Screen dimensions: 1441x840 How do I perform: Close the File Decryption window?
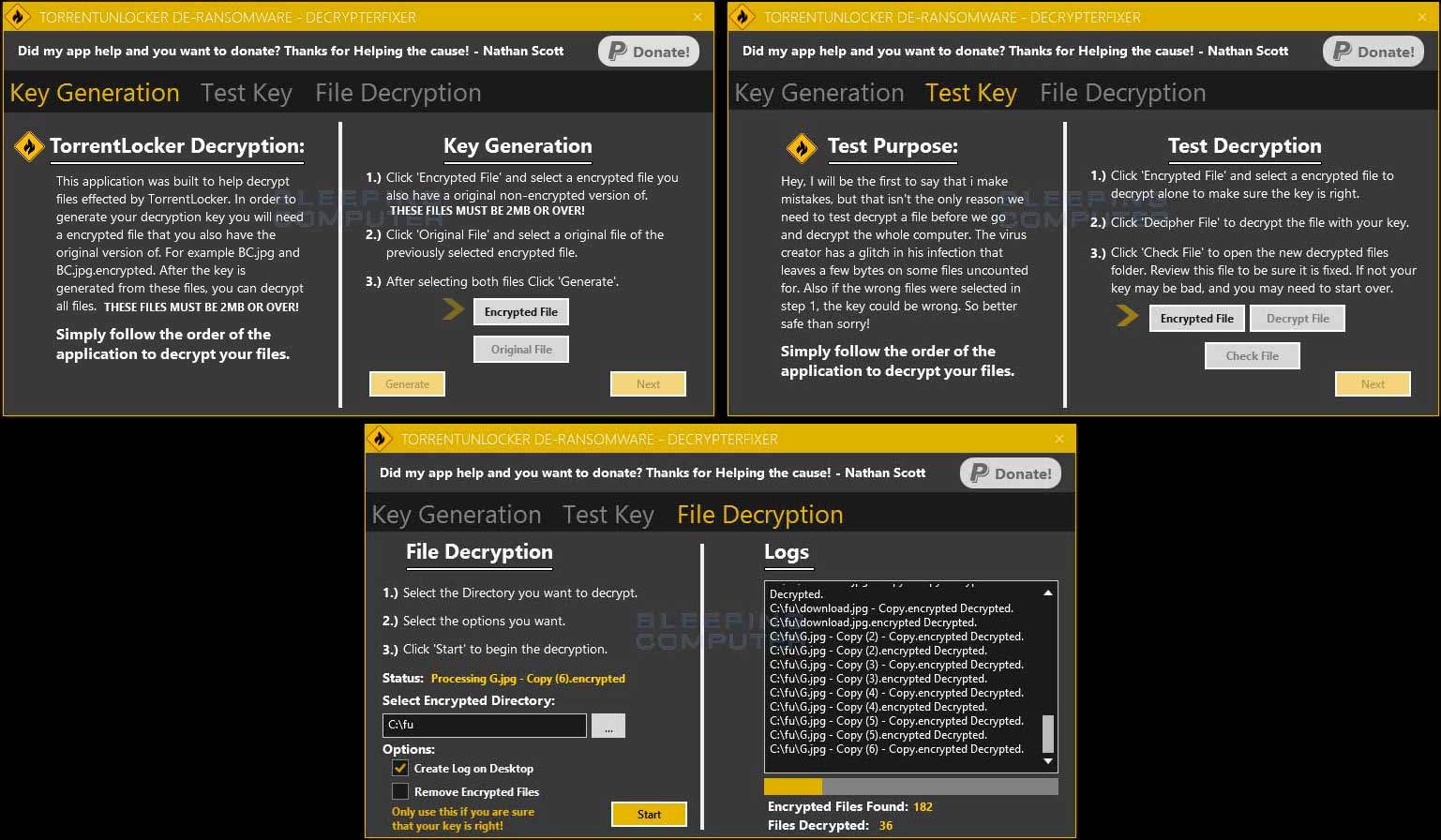pyautogui.click(x=1059, y=439)
